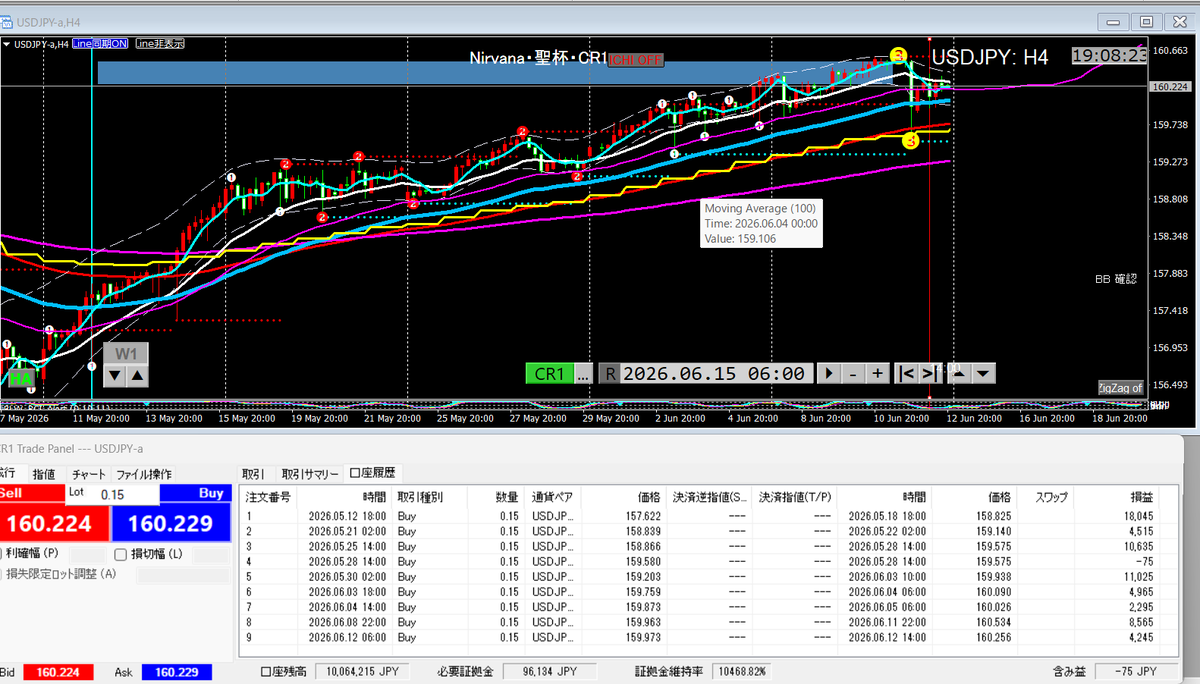Switch to the 取引サマリー tab
The height and width of the screenshot is (684, 1200).
tap(310, 473)
